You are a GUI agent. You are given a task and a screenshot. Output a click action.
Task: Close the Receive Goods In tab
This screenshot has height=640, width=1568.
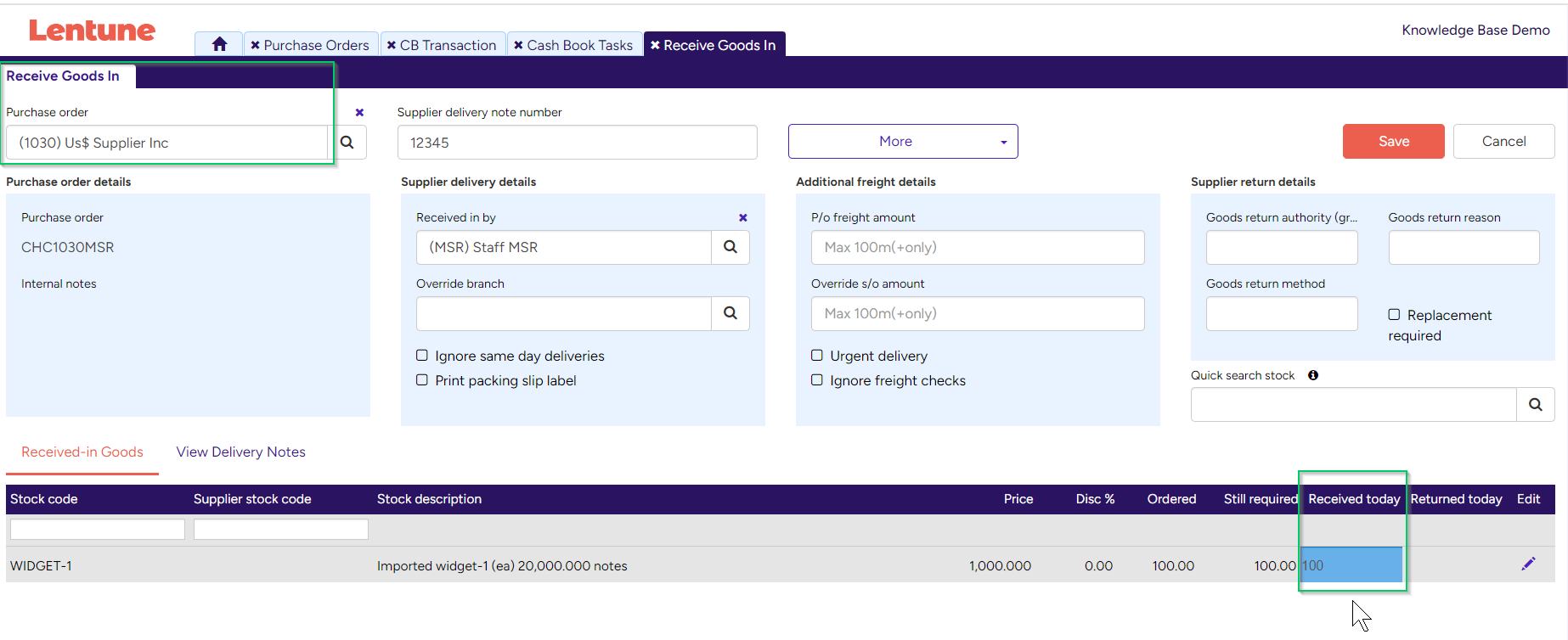[x=655, y=45]
